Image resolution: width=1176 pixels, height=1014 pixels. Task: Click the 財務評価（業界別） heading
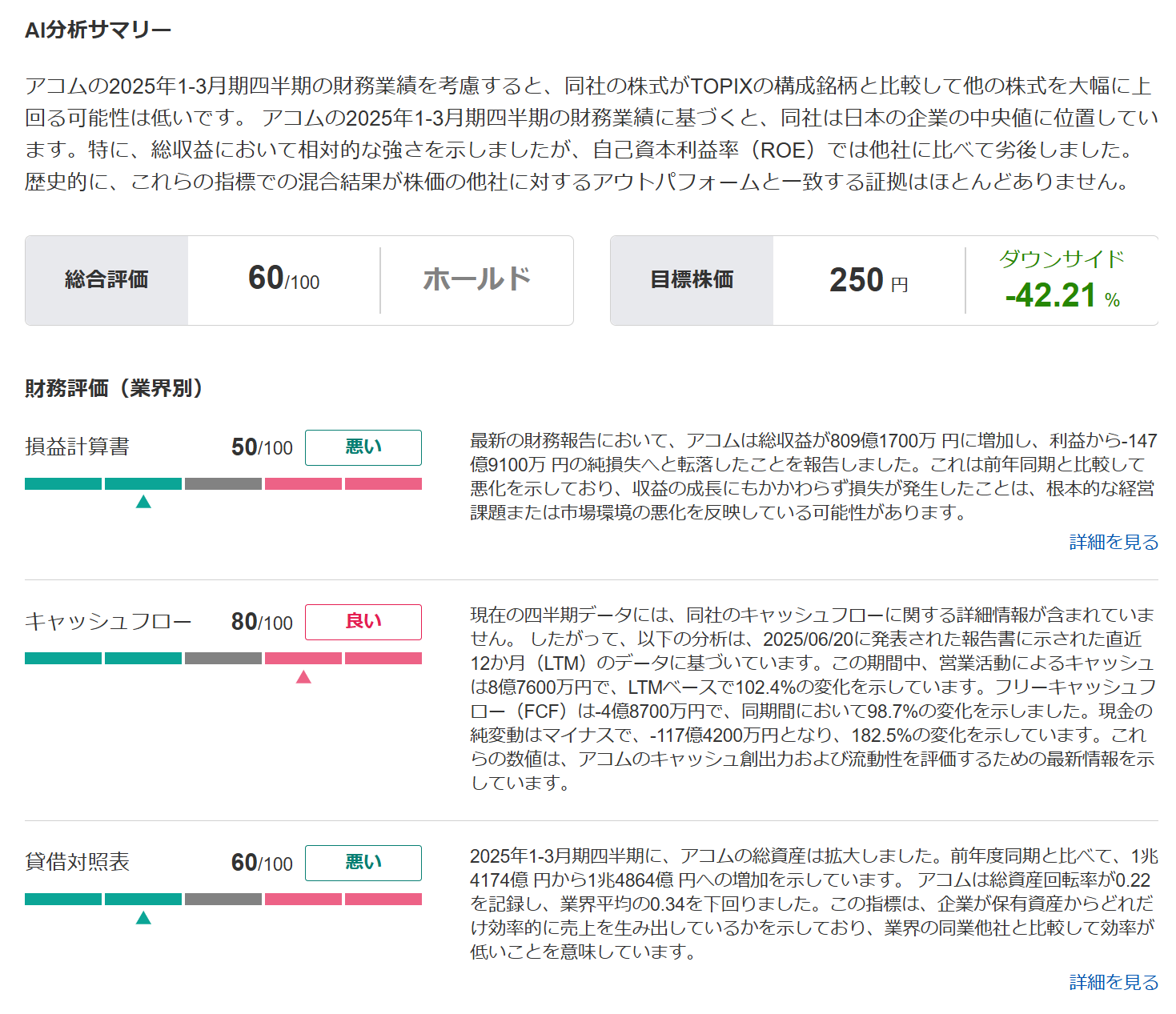coord(114,388)
